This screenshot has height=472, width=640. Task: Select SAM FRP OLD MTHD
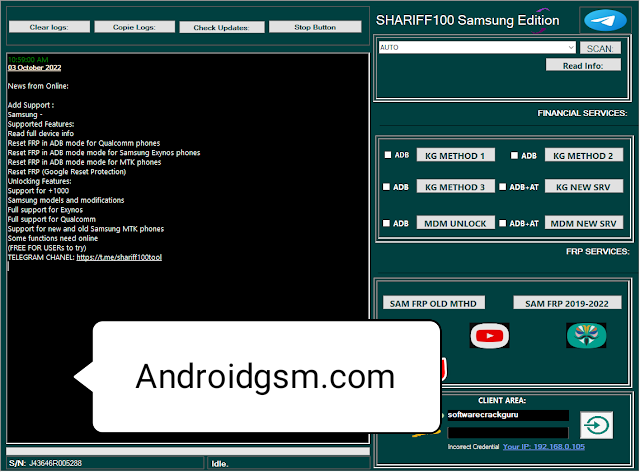pos(433,303)
